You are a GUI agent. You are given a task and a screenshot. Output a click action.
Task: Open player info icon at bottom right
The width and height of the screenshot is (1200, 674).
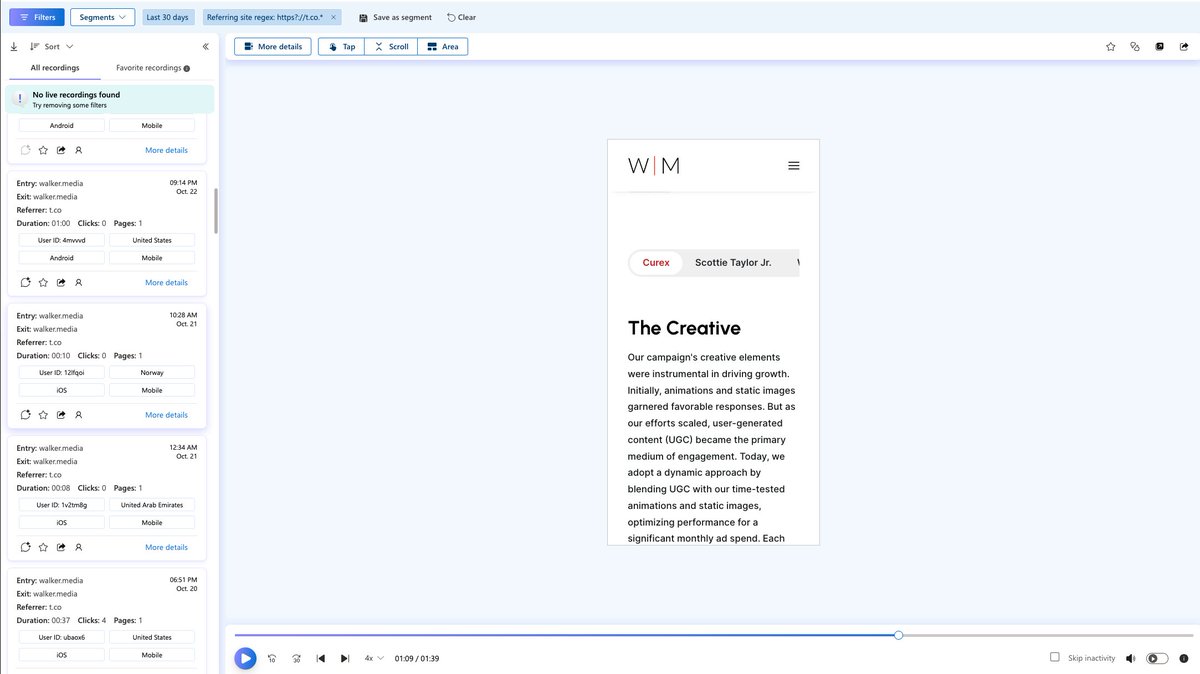click(x=1184, y=658)
